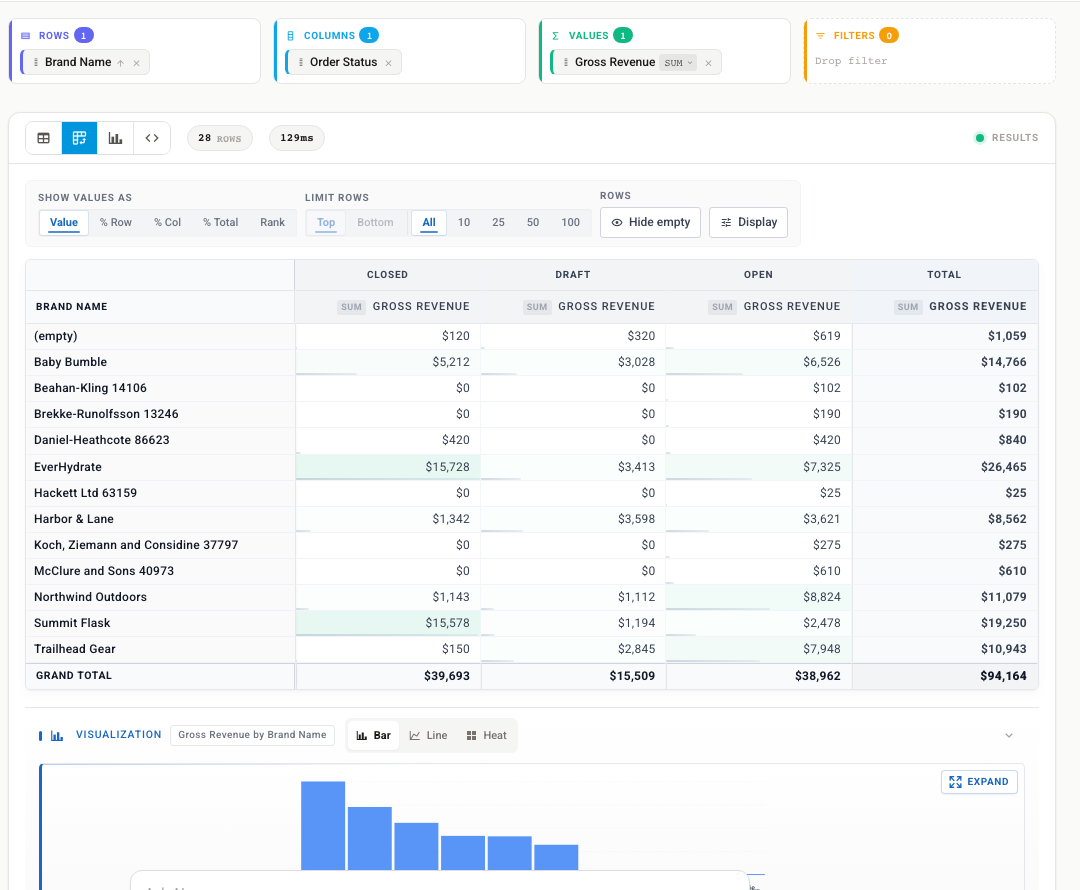
Task: Collapse the Visualization section chevron
Action: pyautogui.click(x=1008, y=736)
